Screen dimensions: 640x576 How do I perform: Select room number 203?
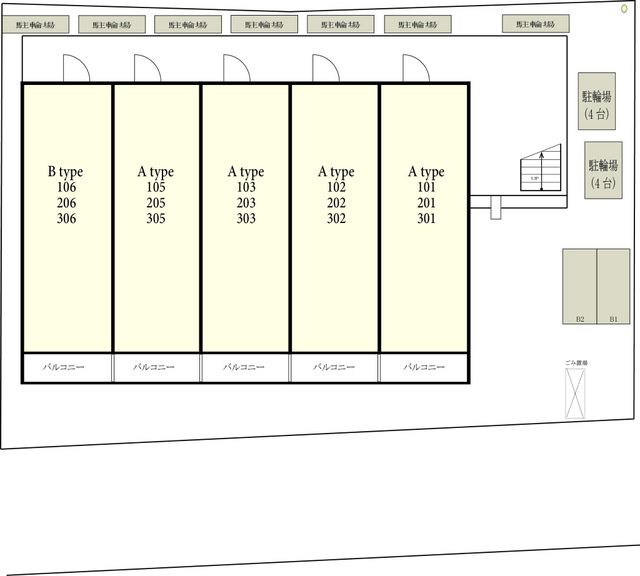(x=246, y=203)
